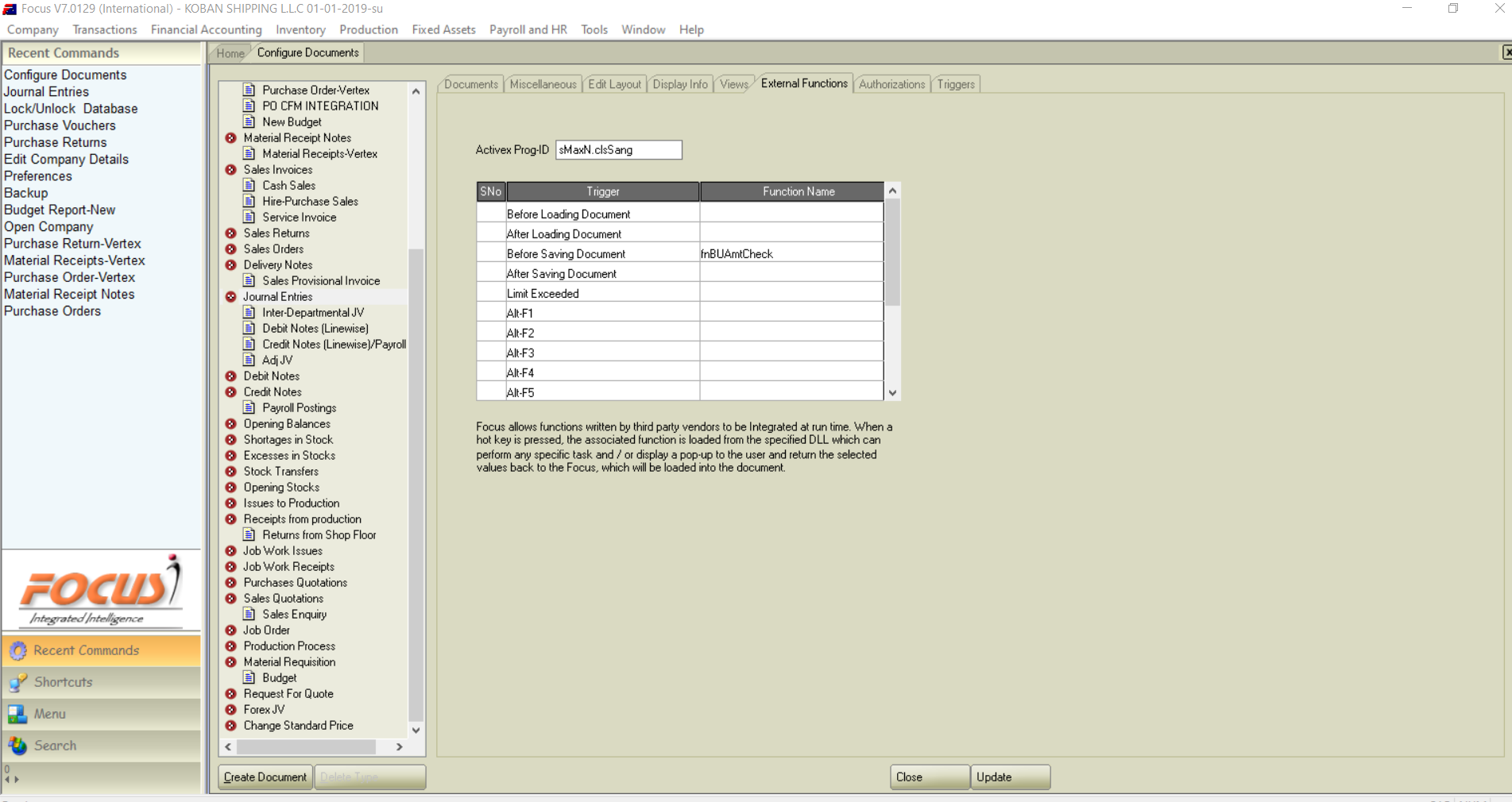Click the Recent Commands panel icon
The width and height of the screenshot is (1512, 802).
coord(17,650)
